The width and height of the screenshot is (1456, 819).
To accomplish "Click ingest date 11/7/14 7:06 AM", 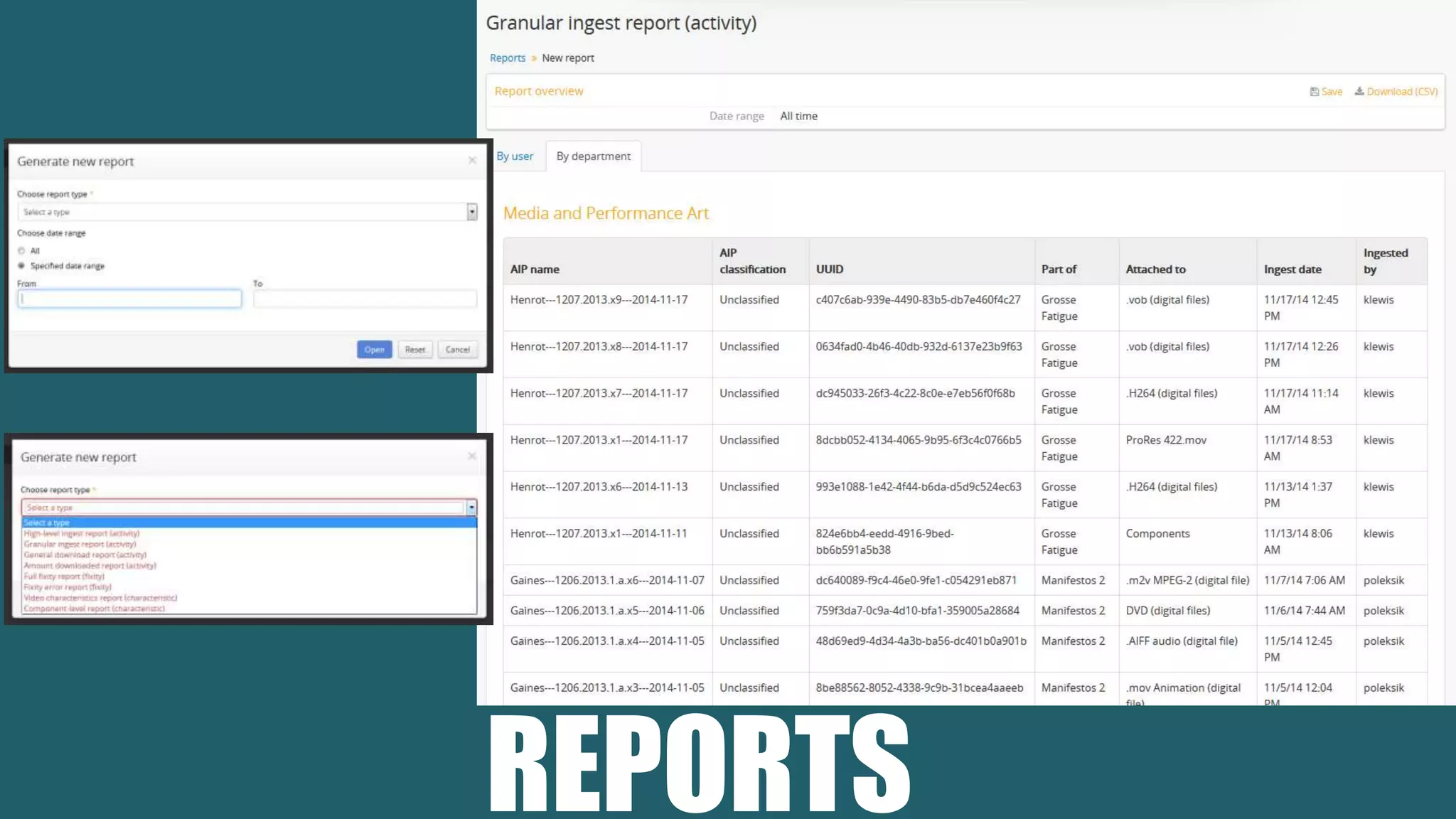I will [x=1304, y=581].
